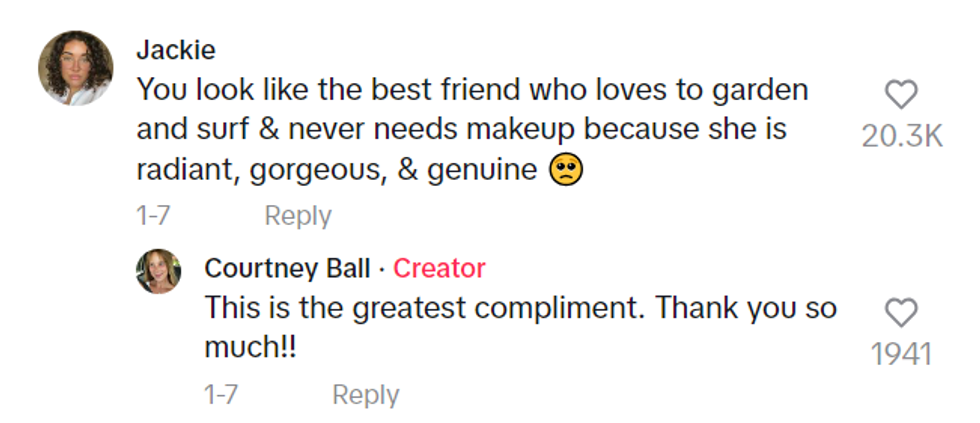This screenshot has width=980, height=423.
Task: Like Courtney Ball's reply with the heart
Action: tap(901, 314)
